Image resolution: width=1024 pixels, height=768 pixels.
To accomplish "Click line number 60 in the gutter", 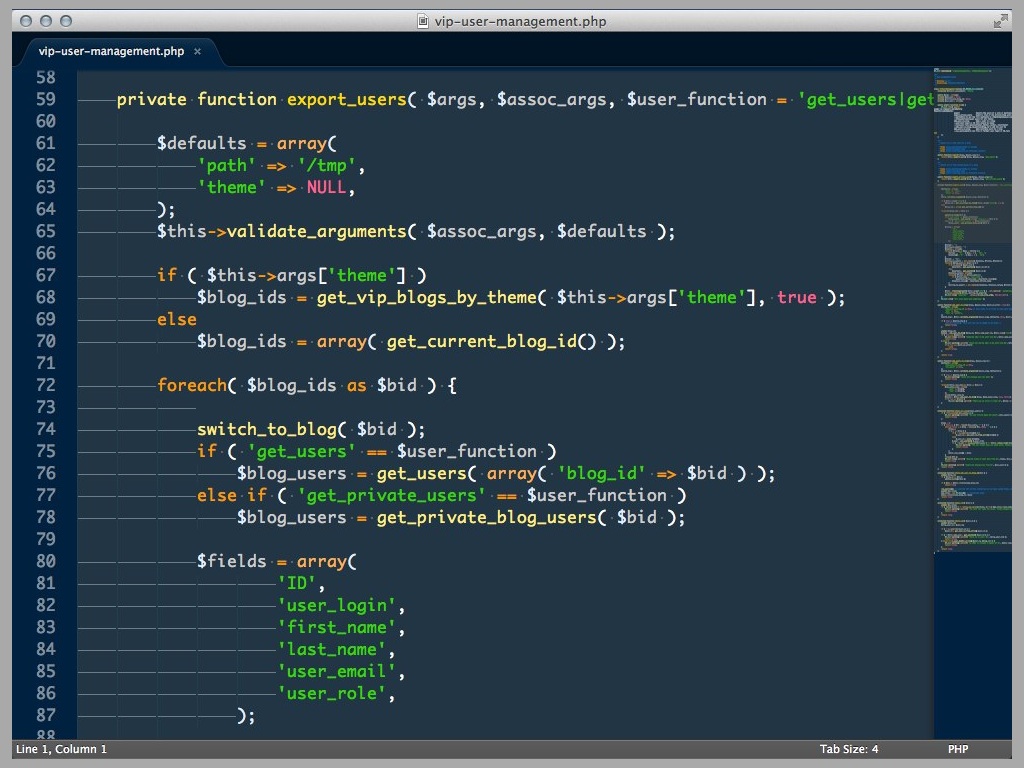I will point(46,121).
